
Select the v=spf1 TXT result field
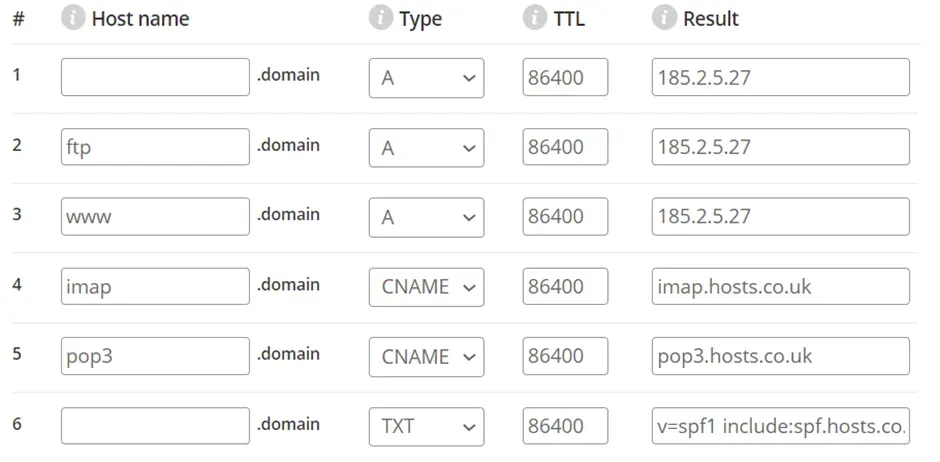point(781,425)
